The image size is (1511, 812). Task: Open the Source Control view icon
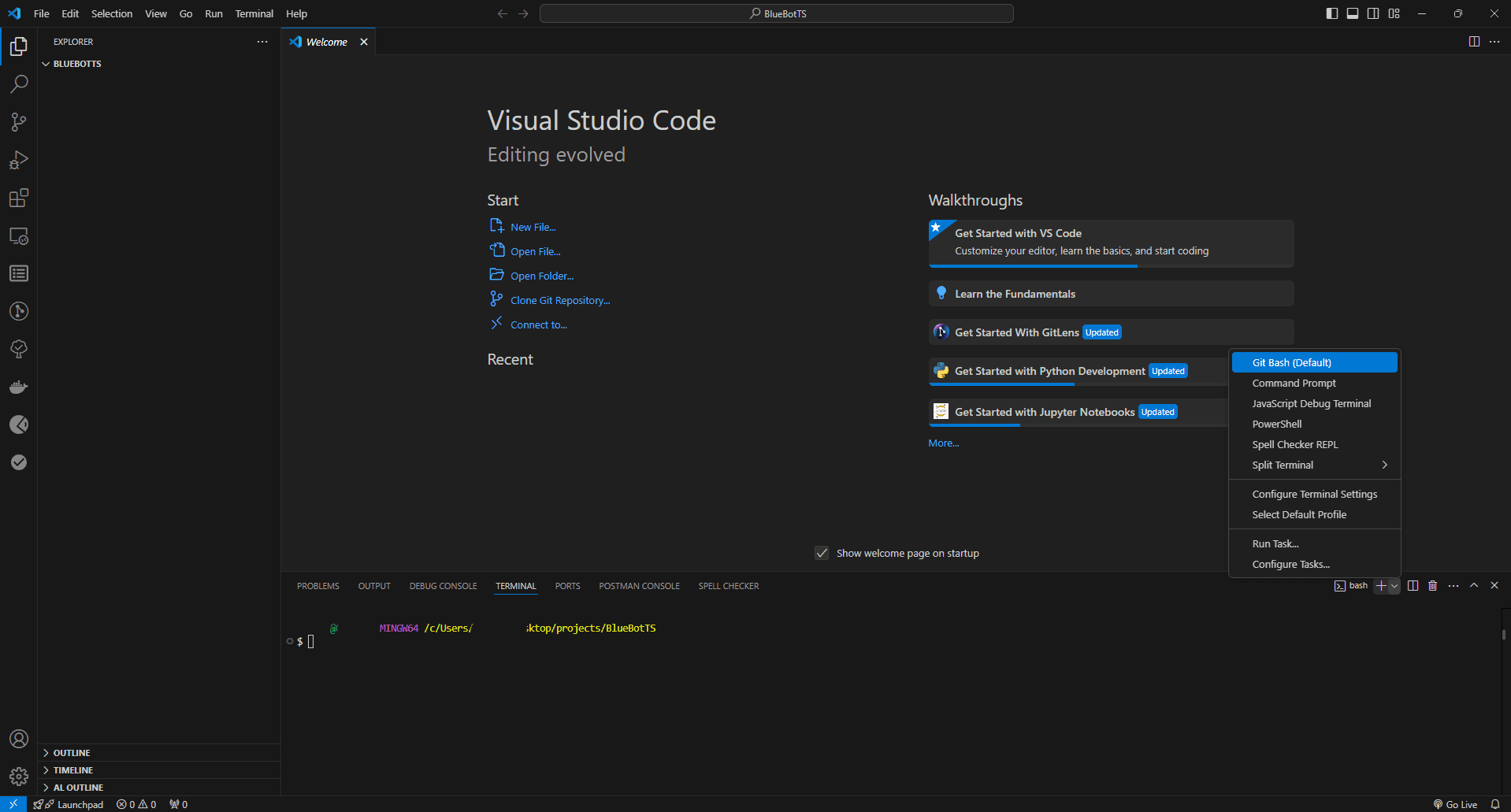pos(19,122)
